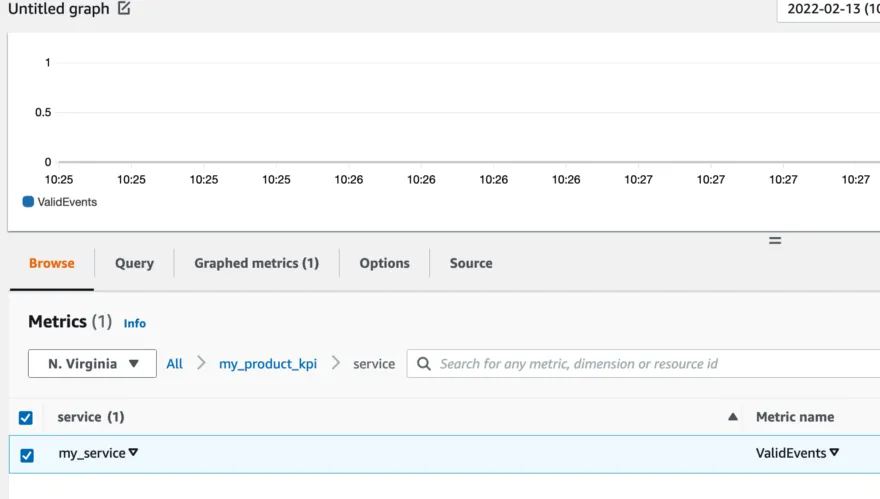Open the ValidEvents metric name dropdown arrow

pos(834,453)
